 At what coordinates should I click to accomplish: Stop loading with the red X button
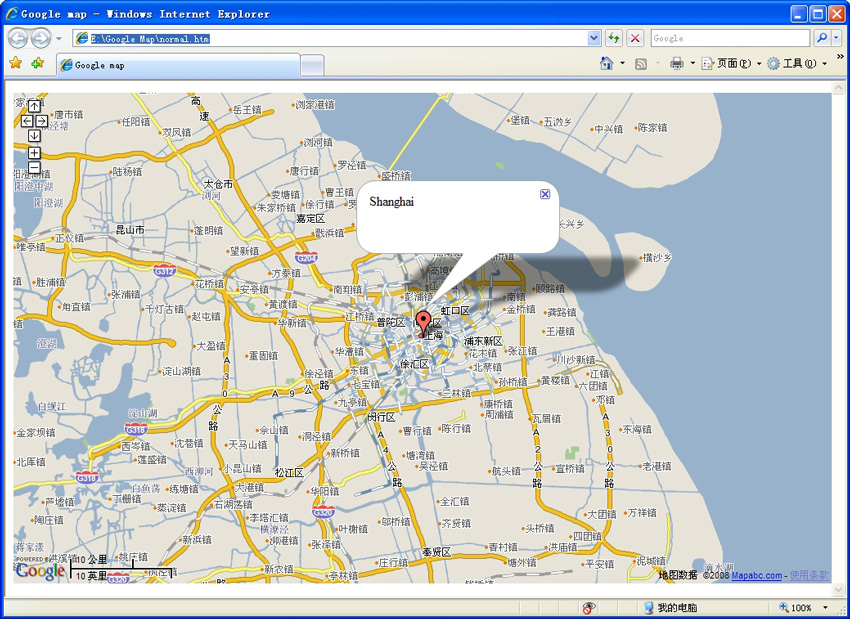point(635,38)
